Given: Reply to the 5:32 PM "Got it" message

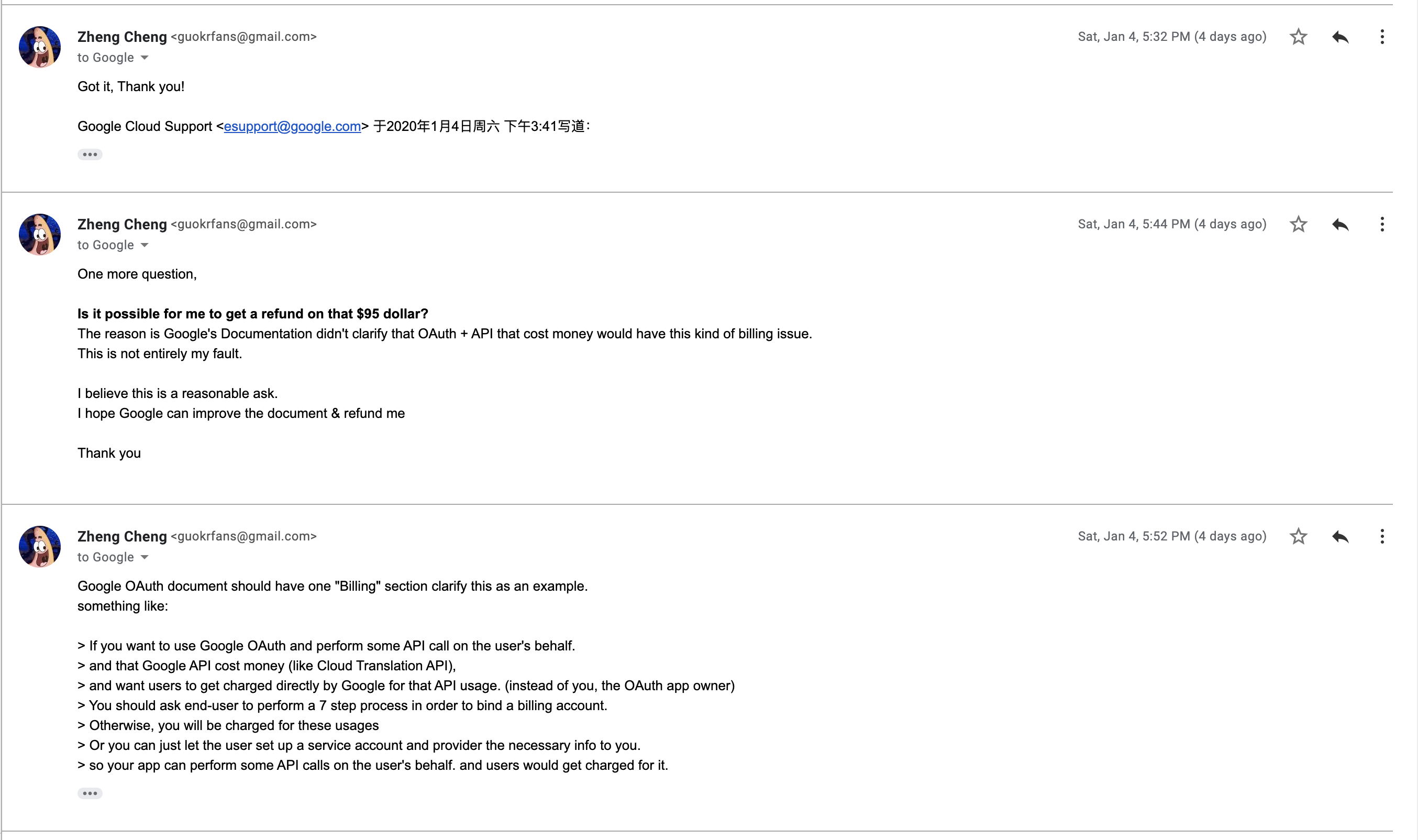Looking at the screenshot, I should coord(1340,37).
